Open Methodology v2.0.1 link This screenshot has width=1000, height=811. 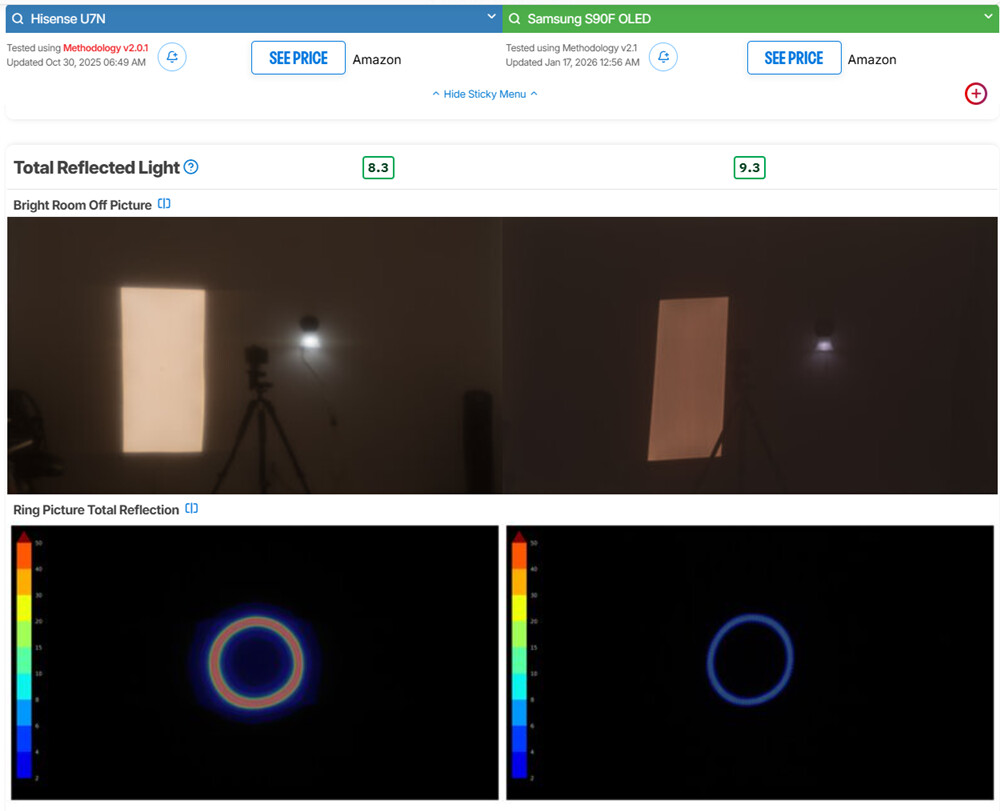[105, 48]
